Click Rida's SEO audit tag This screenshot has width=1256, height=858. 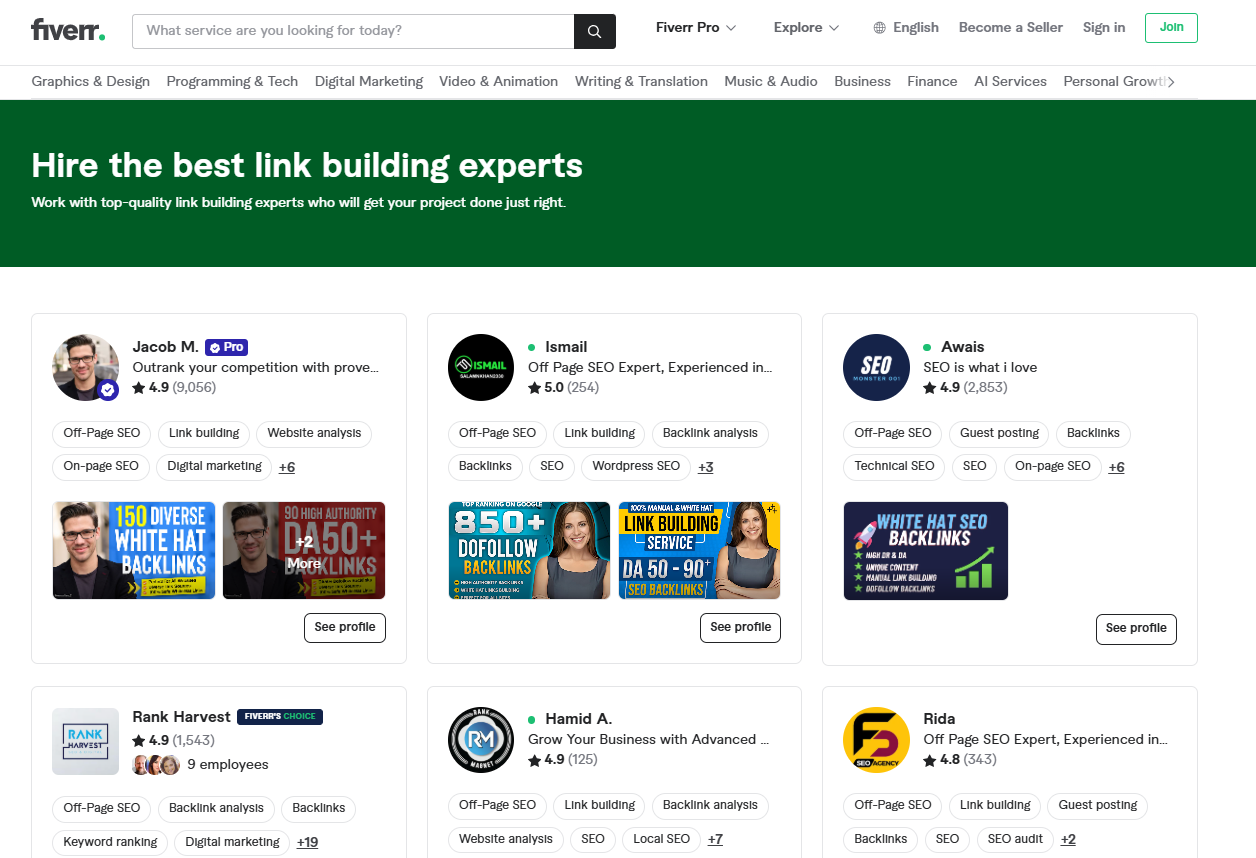tap(1015, 839)
